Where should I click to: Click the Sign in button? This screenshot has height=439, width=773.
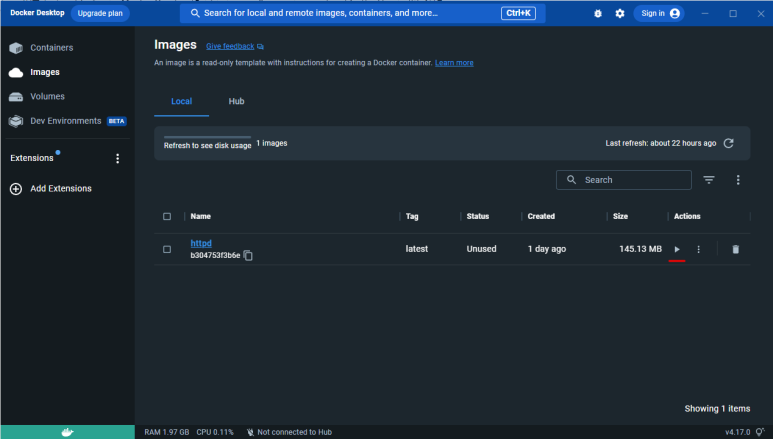(660, 13)
